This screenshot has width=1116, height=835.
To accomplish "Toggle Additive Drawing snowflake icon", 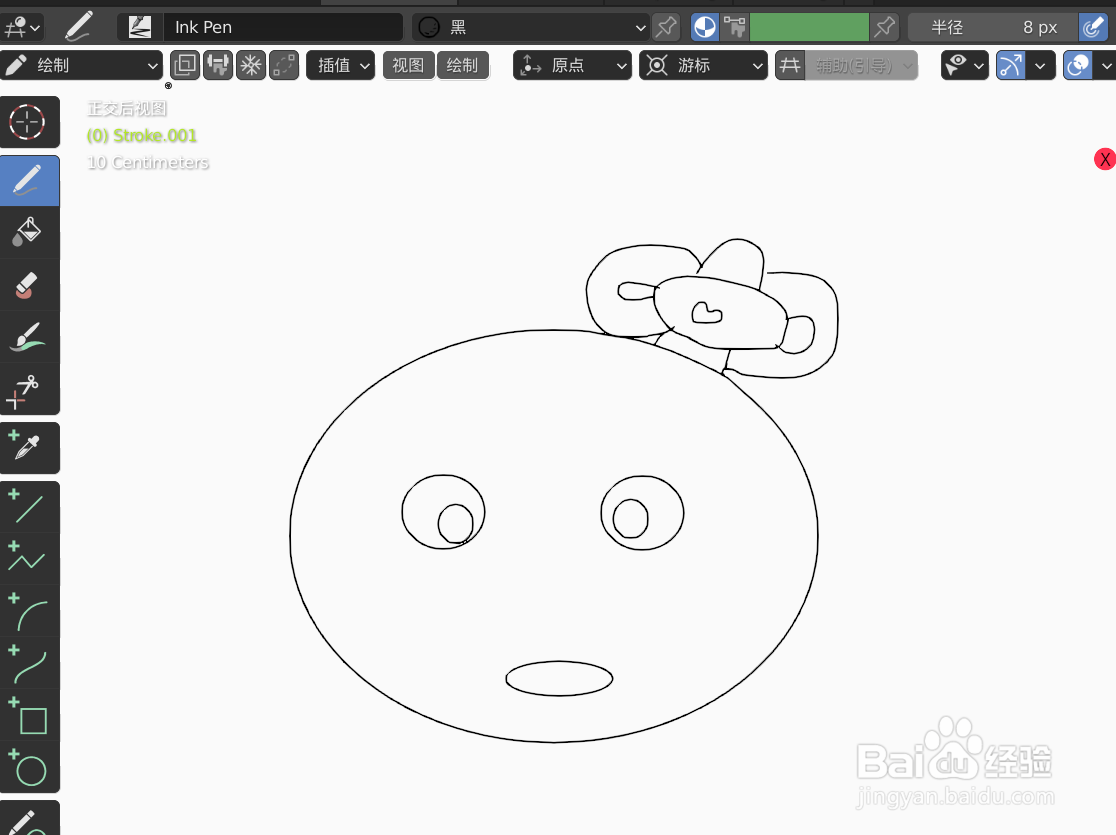I will click(251, 65).
